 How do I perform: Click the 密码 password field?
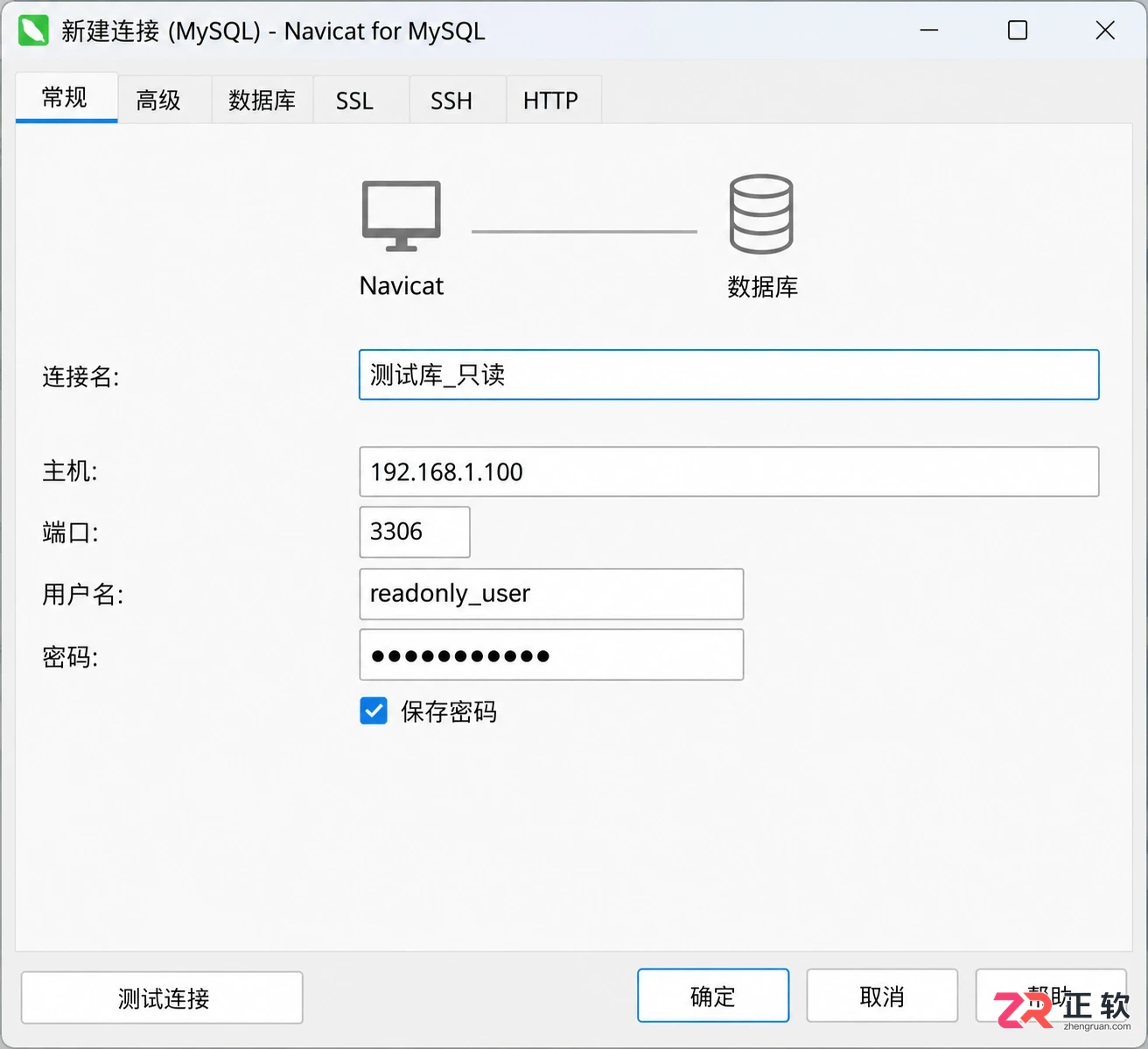point(551,655)
